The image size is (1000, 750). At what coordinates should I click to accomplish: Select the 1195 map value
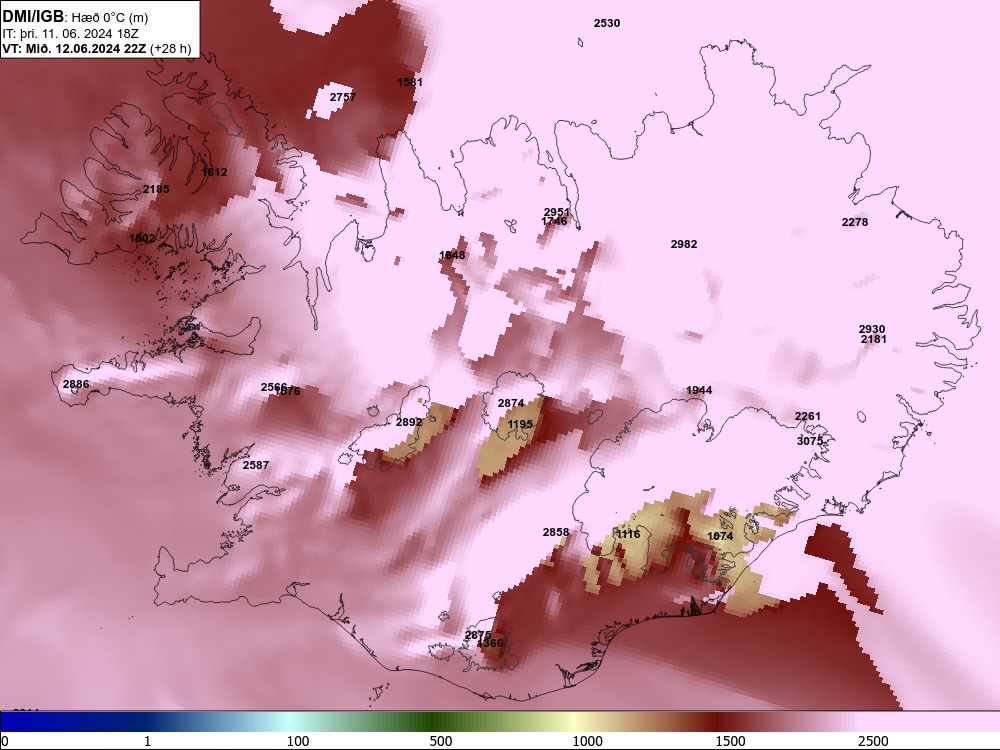(520, 424)
